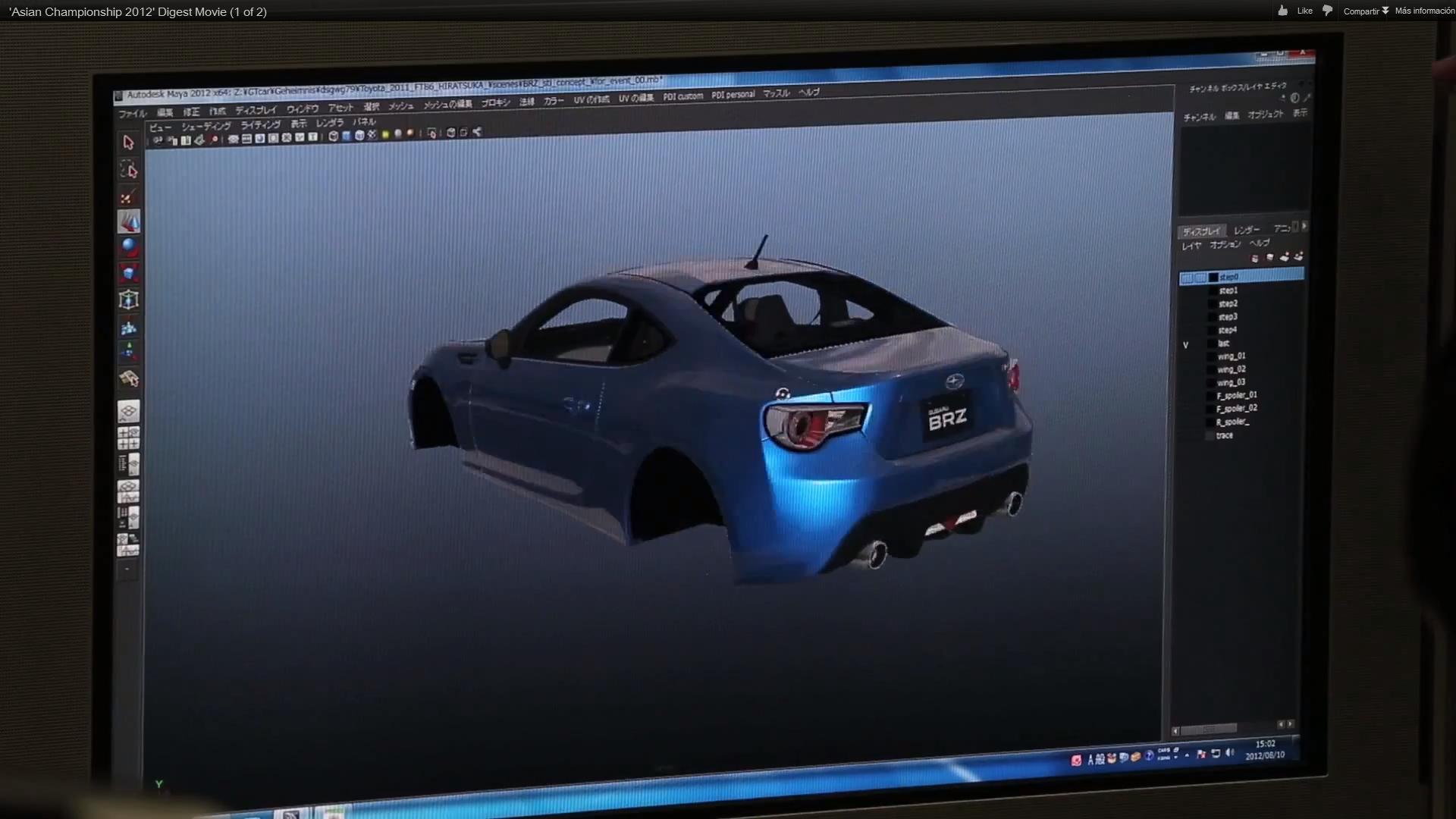Click create new empty layer icon
This screenshot has width=1456, height=819.
click(x=1285, y=258)
